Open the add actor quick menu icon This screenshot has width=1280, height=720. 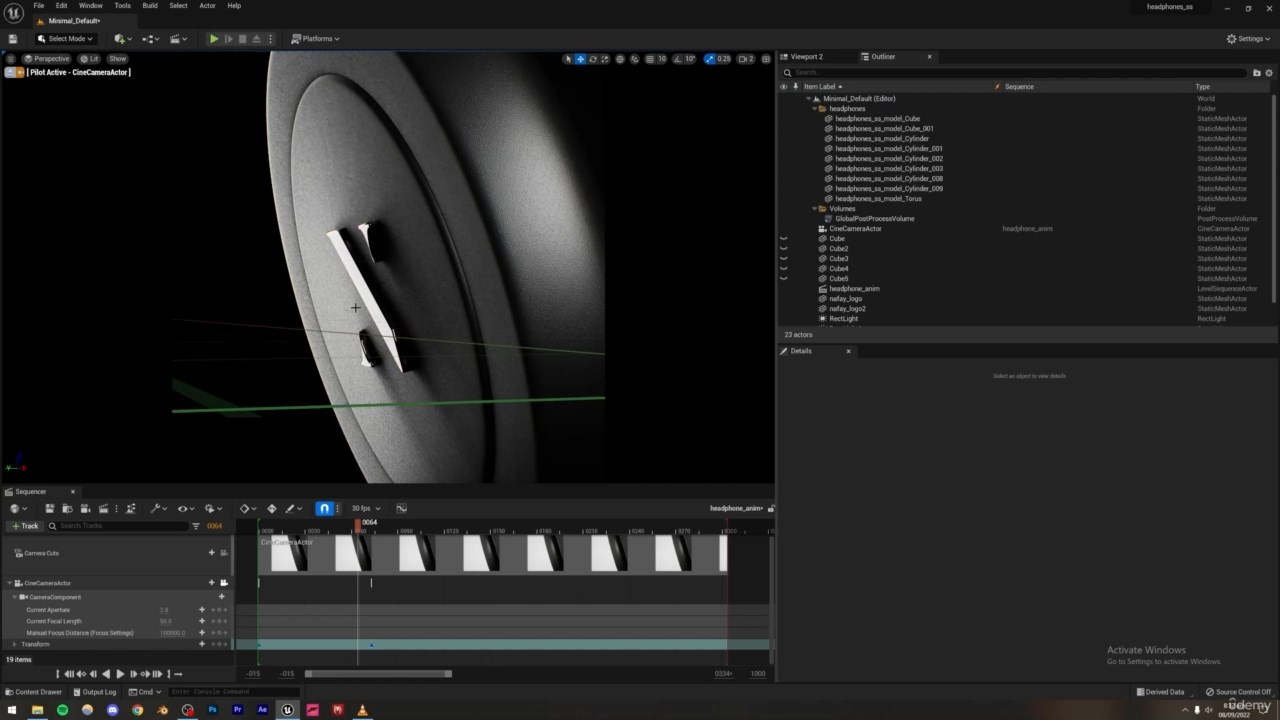point(120,39)
